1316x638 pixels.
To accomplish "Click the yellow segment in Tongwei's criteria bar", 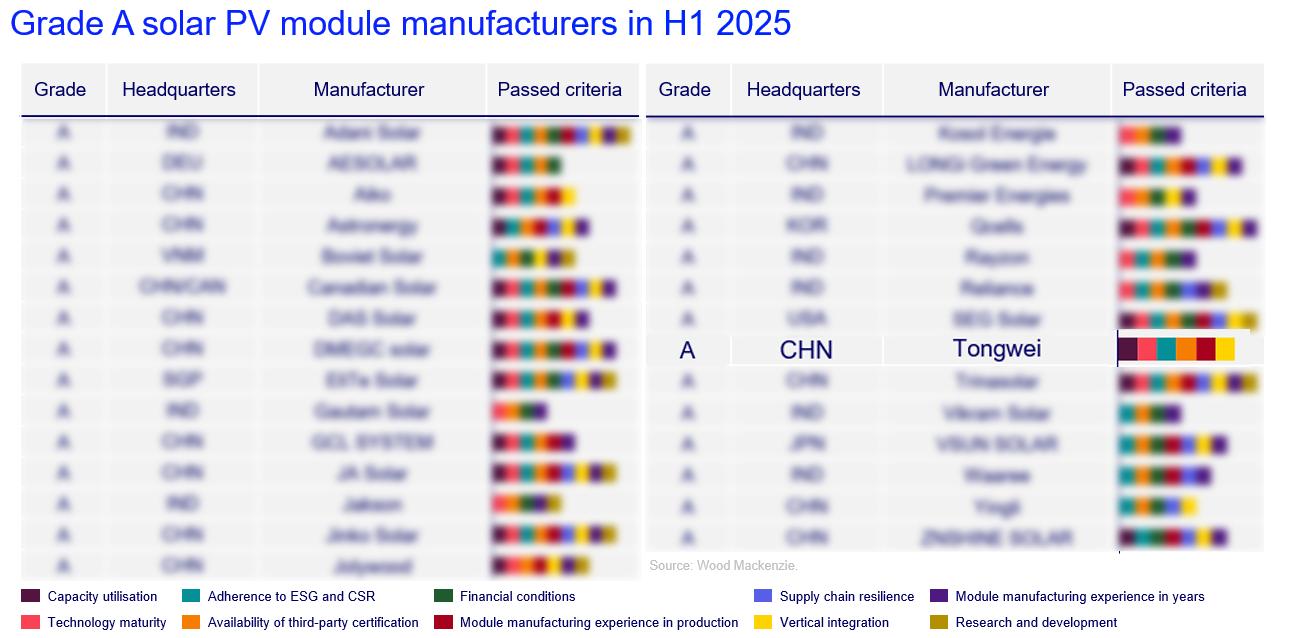I will 1225,350.
